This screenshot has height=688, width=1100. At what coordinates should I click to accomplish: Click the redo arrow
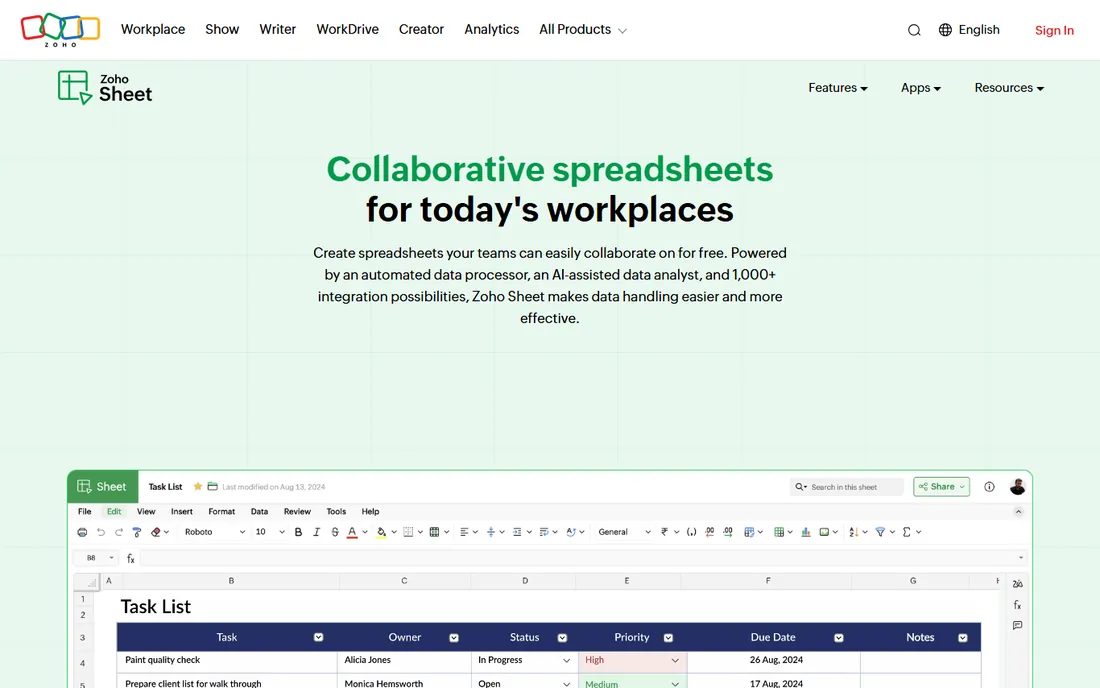(x=119, y=532)
